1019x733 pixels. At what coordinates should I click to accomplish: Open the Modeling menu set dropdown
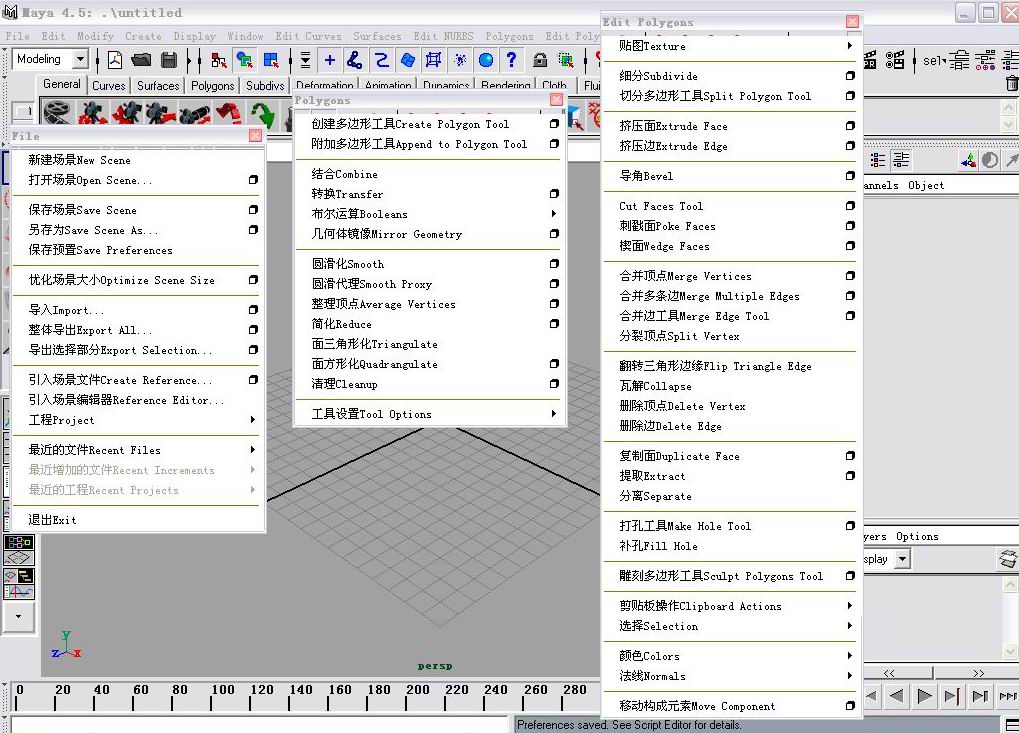pyautogui.click(x=80, y=59)
